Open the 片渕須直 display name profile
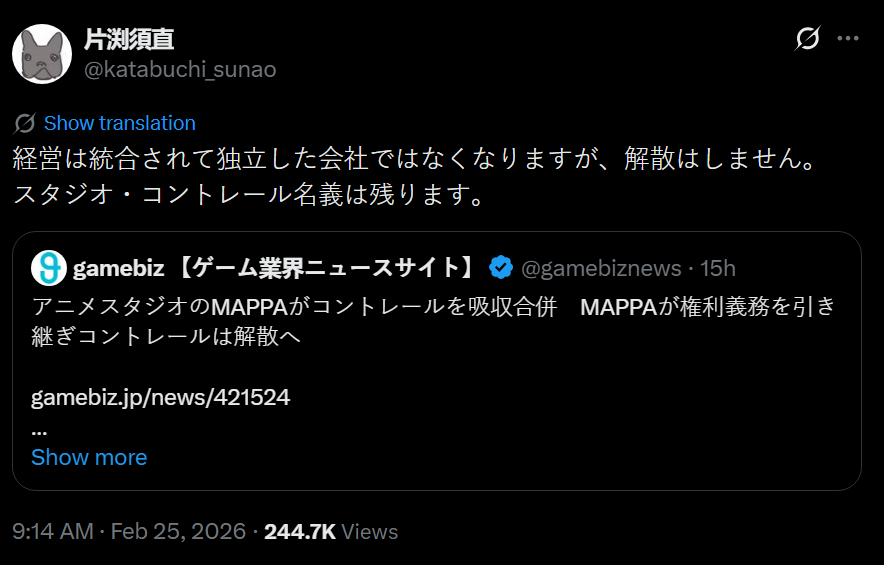 coord(130,39)
